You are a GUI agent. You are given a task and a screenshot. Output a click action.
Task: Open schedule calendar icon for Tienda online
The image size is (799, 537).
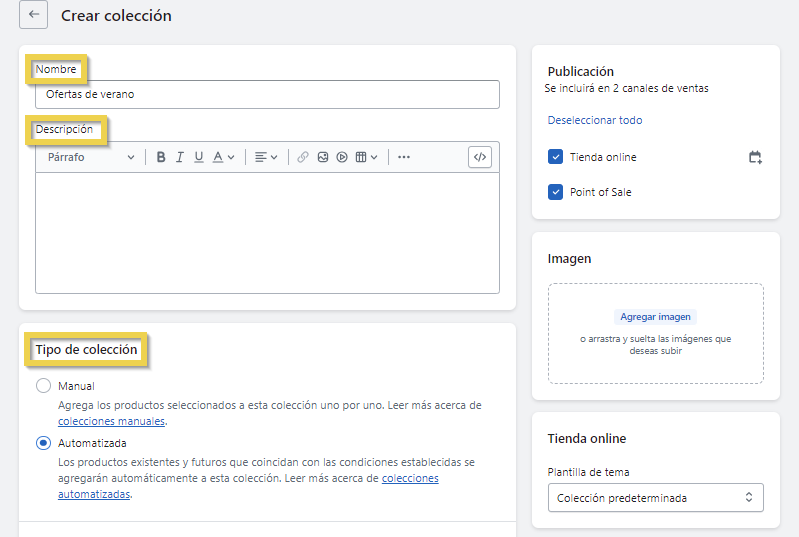click(x=755, y=157)
